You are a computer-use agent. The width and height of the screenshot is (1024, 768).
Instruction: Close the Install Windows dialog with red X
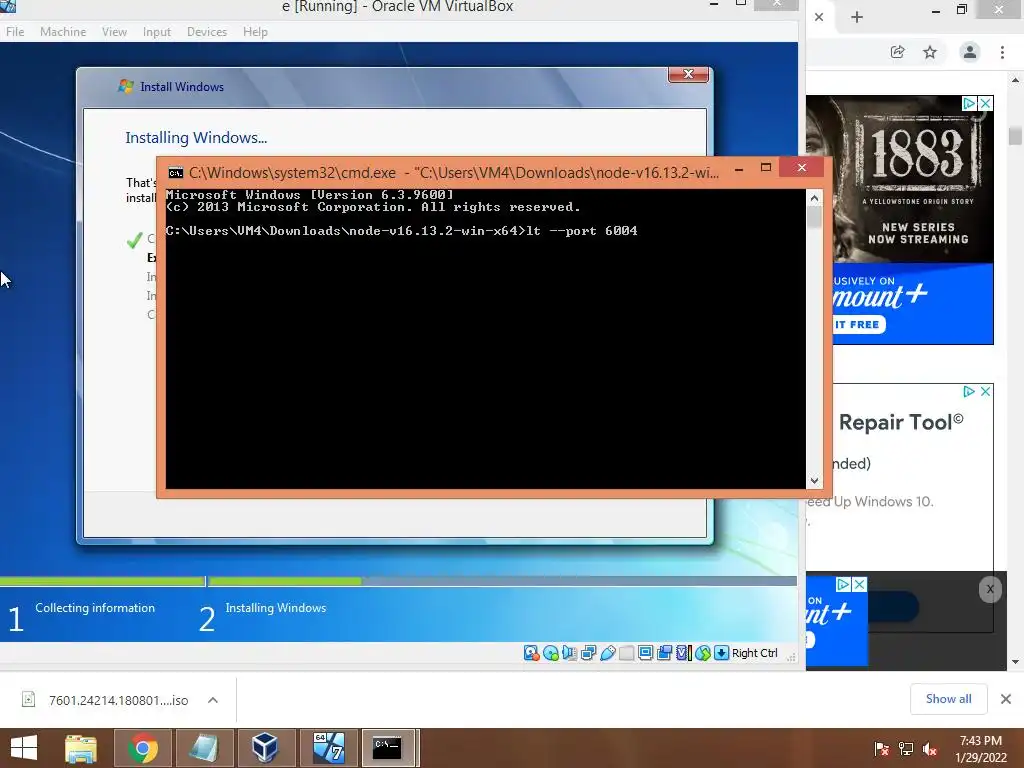[688, 74]
